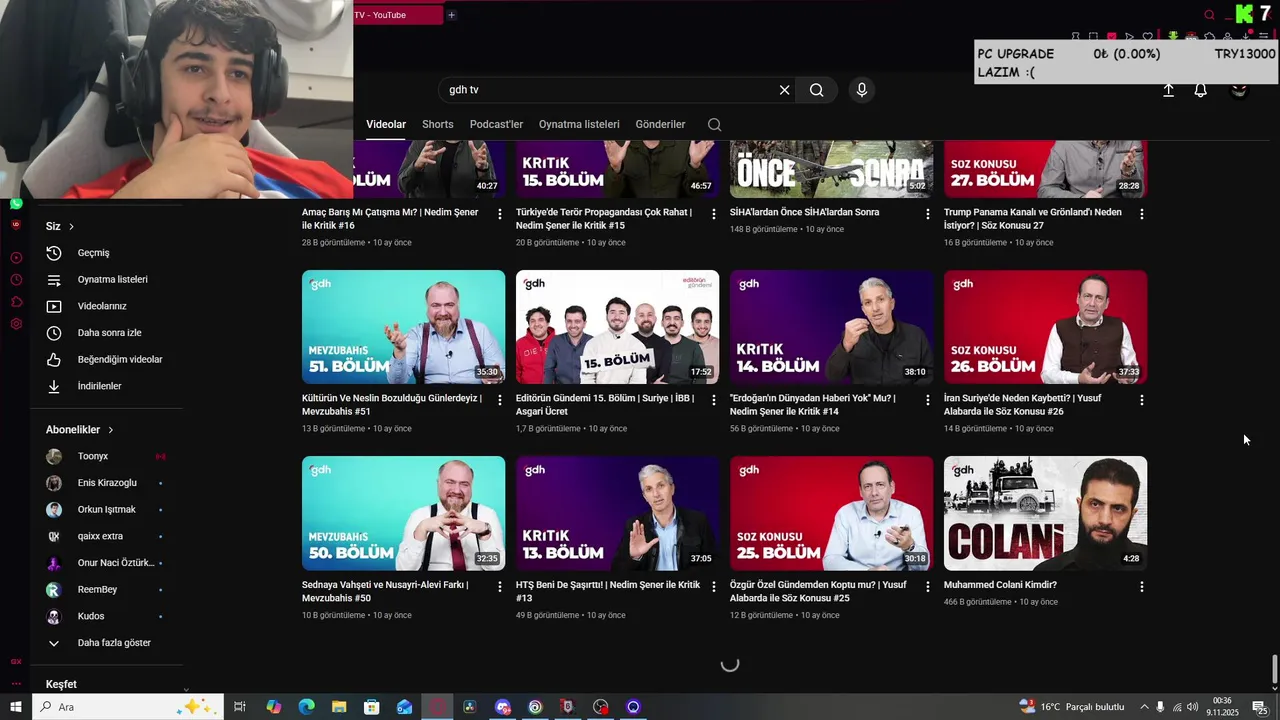Open more options for Söz Konusu #26 video
This screenshot has height=720, width=1280.
[x=1142, y=400]
